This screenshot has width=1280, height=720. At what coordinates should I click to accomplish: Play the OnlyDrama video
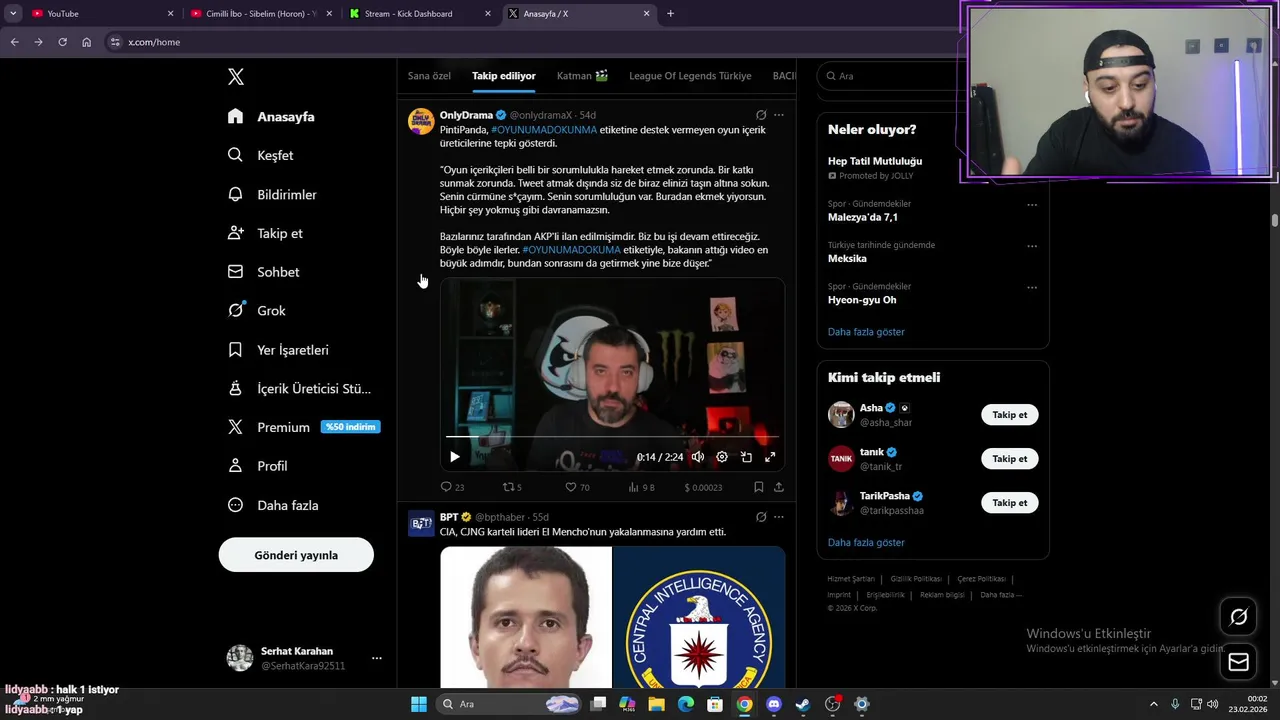coord(454,457)
